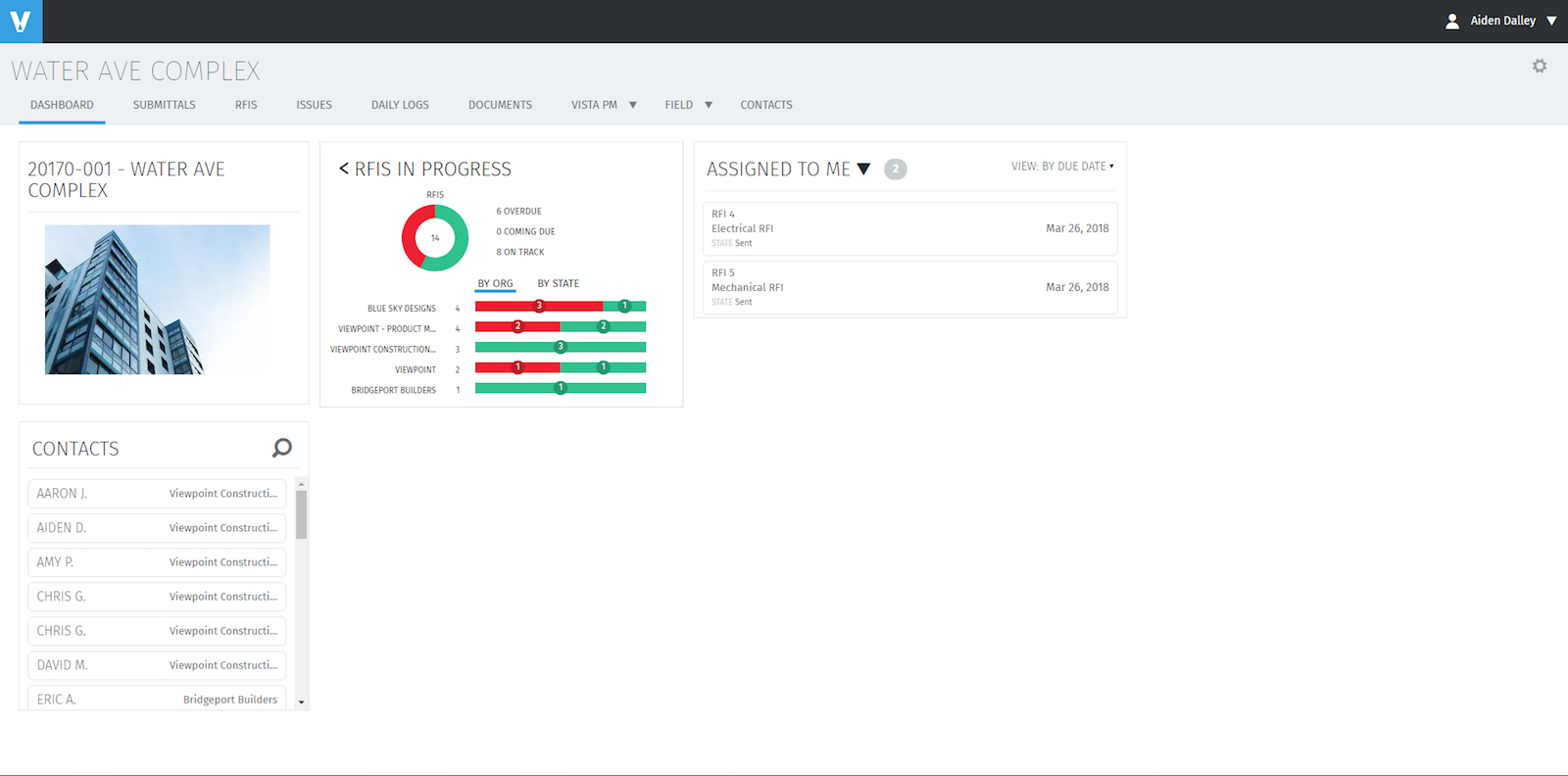1568x776 pixels.
Task: Open the Submittals tab
Action: (x=165, y=105)
